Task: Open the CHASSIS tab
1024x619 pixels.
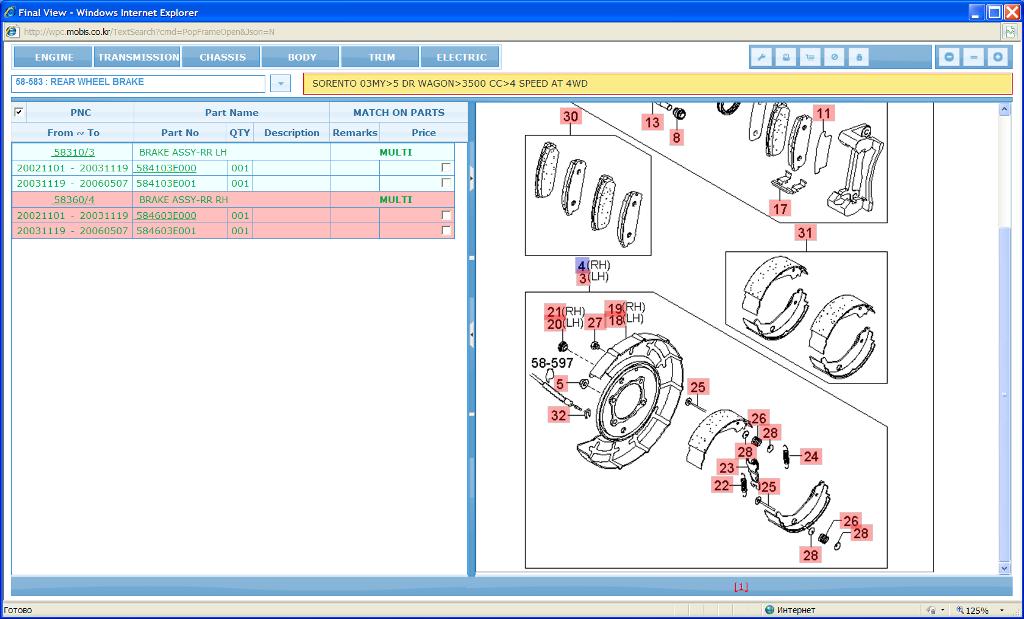Action: pos(222,57)
